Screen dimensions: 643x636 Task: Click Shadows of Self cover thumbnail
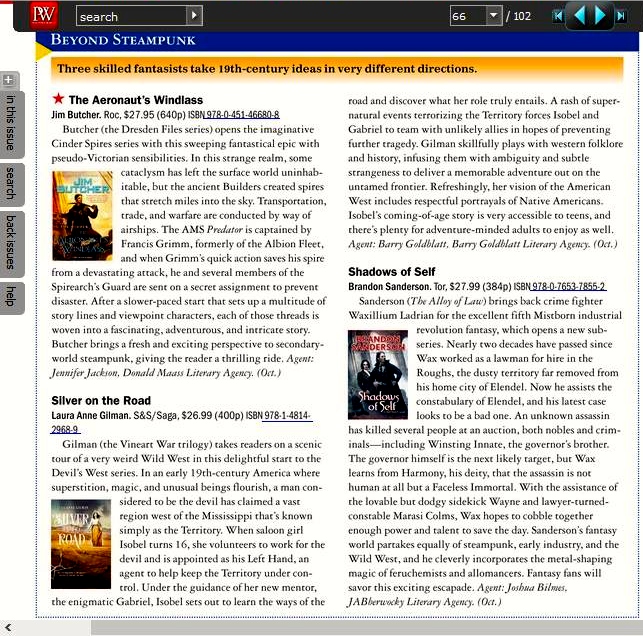378,374
